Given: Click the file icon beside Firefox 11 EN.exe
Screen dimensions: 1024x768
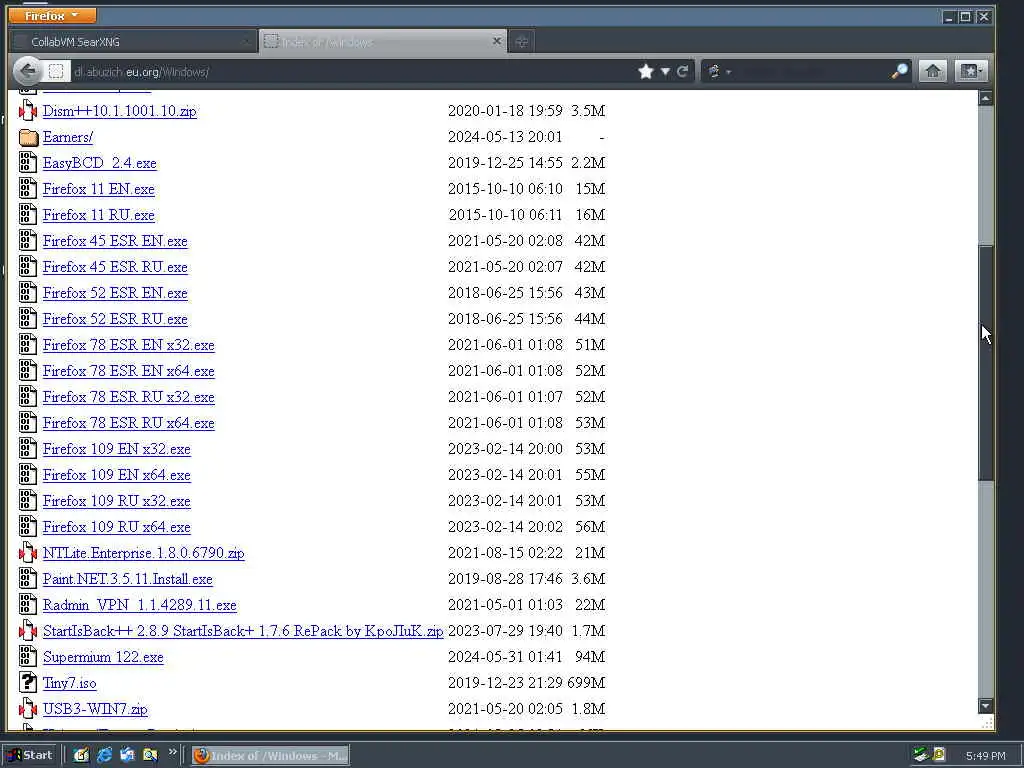Looking at the screenshot, I should click(27, 189).
